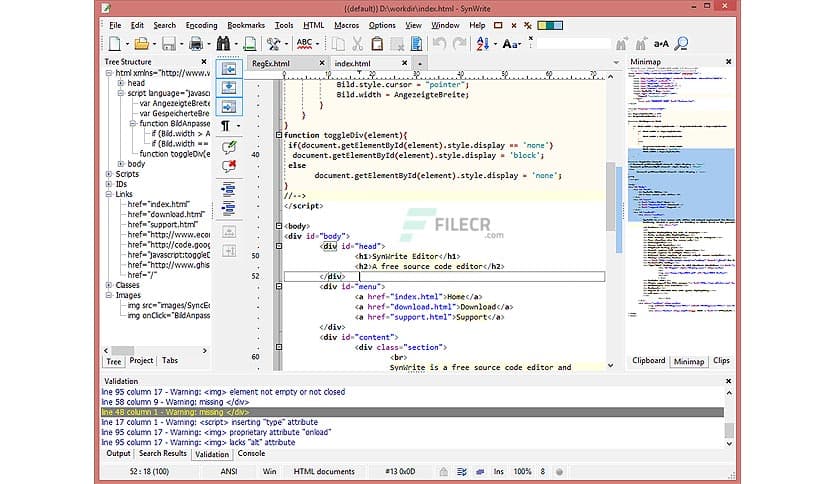Click the tools wrench and hammer icon
The width and height of the screenshot is (836, 484).
(274, 44)
